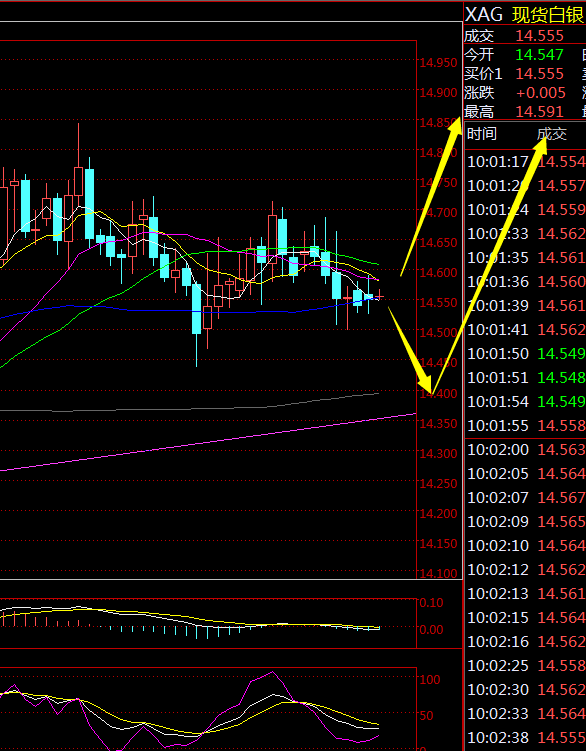Image resolution: width=586 pixels, height=751 pixels.
Task: Select the tick row at 10:02:16
Action: click(526, 641)
